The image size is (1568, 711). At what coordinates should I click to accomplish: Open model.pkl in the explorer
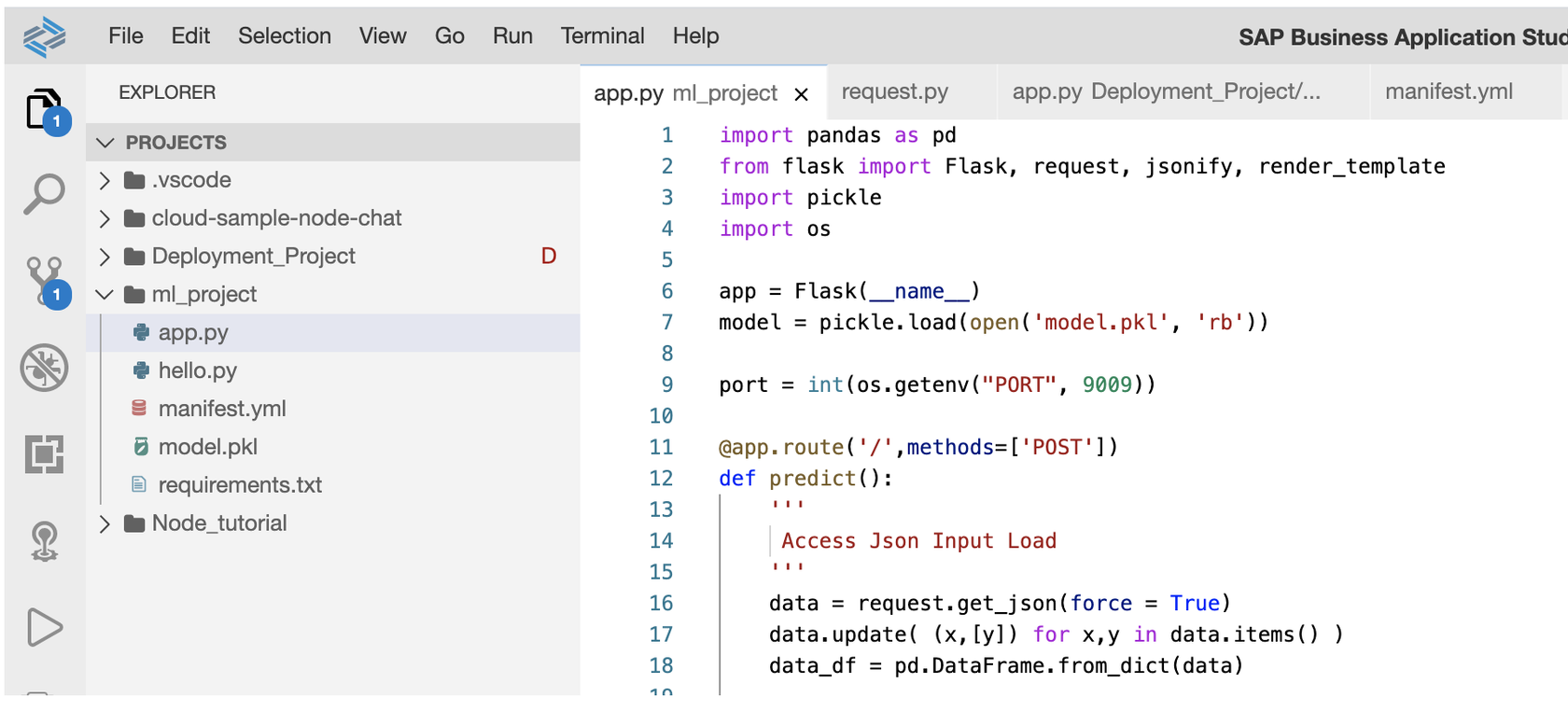333,447
